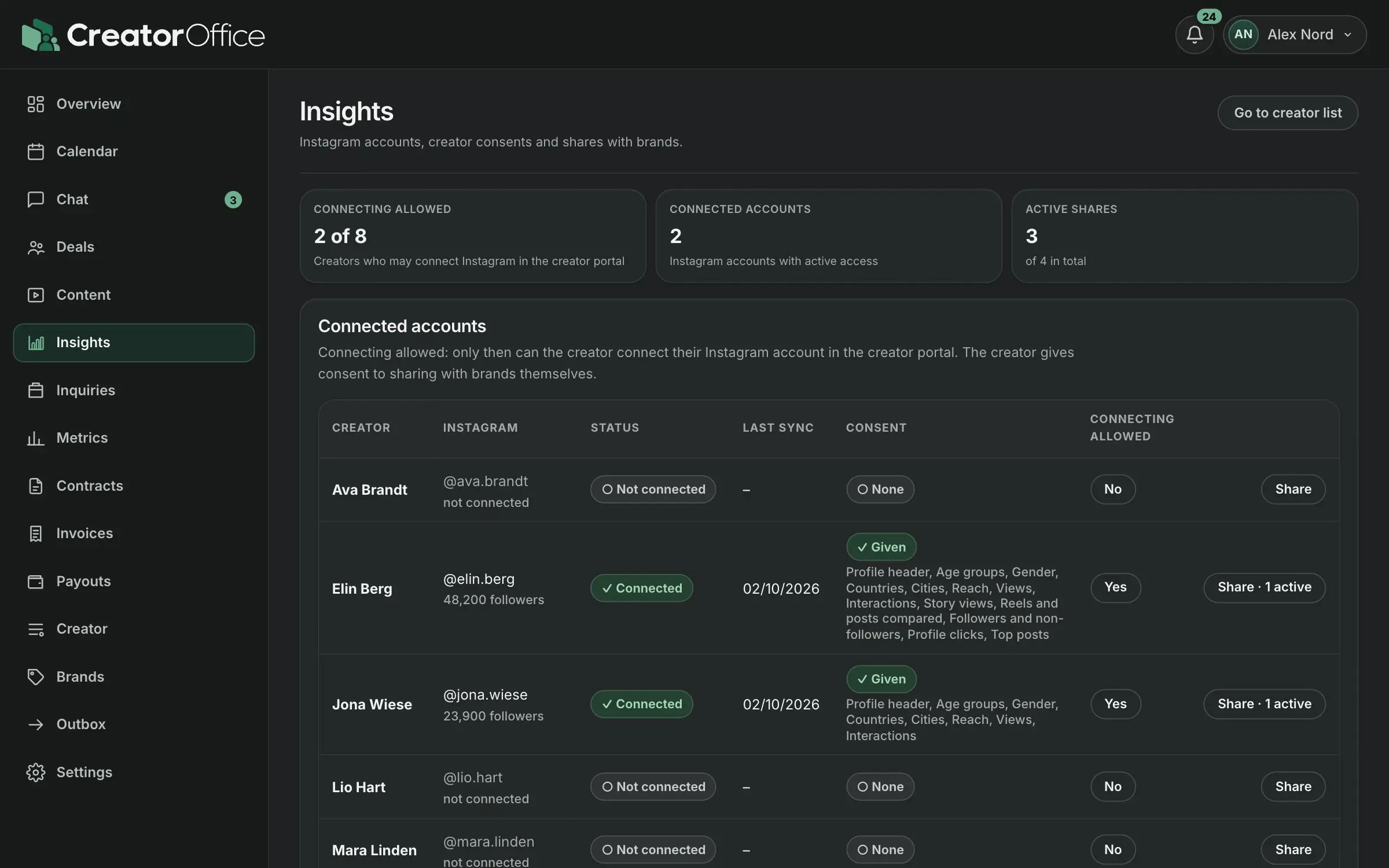Image resolution: width=1389 pixels, height=868 pixels.
Task: Click the Inquiries box icon
Action: click(x=36, y=391)
